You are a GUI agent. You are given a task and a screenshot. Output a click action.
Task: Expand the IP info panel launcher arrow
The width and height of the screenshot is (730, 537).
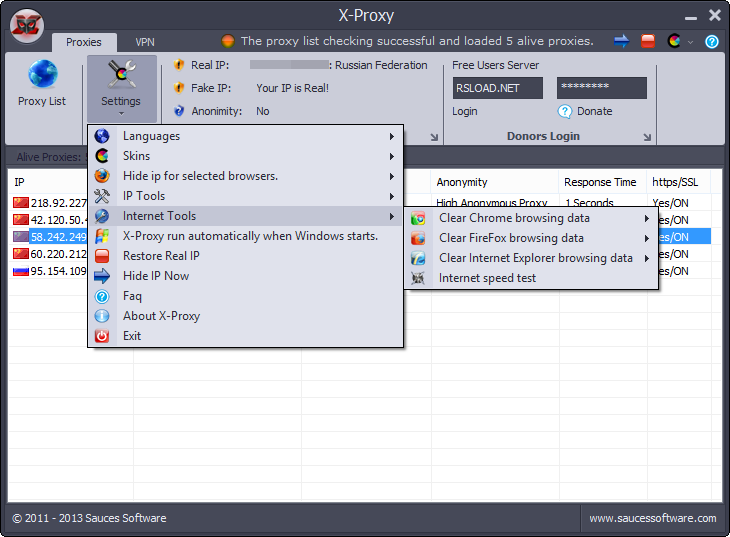point(434,137)
